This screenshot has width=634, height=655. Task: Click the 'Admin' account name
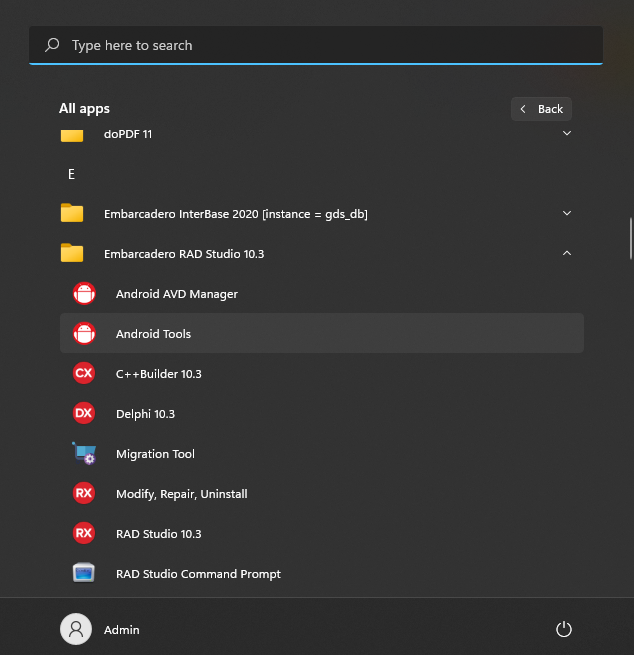pyautogui.click(x=122, y=630)
